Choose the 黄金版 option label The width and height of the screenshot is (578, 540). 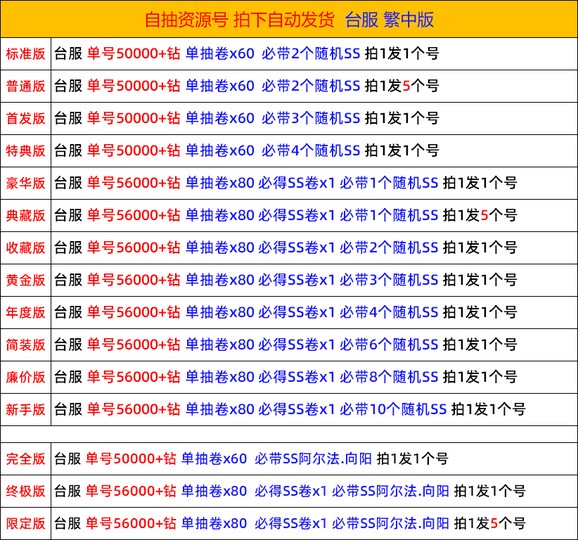click(x=25, y=280)
